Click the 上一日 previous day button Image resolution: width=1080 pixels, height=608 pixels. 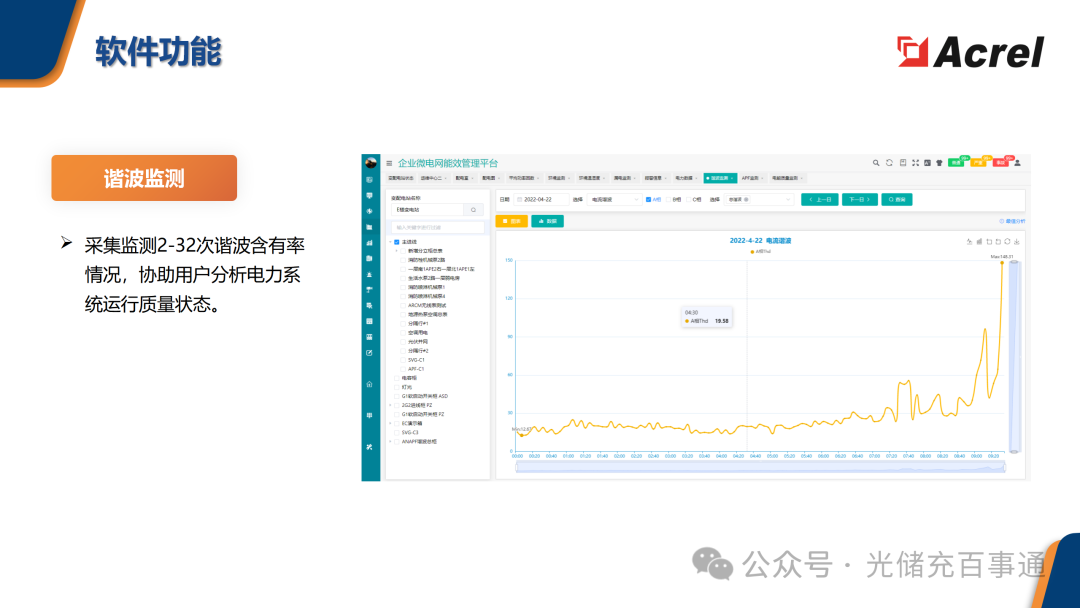click(x=820, y=200)
